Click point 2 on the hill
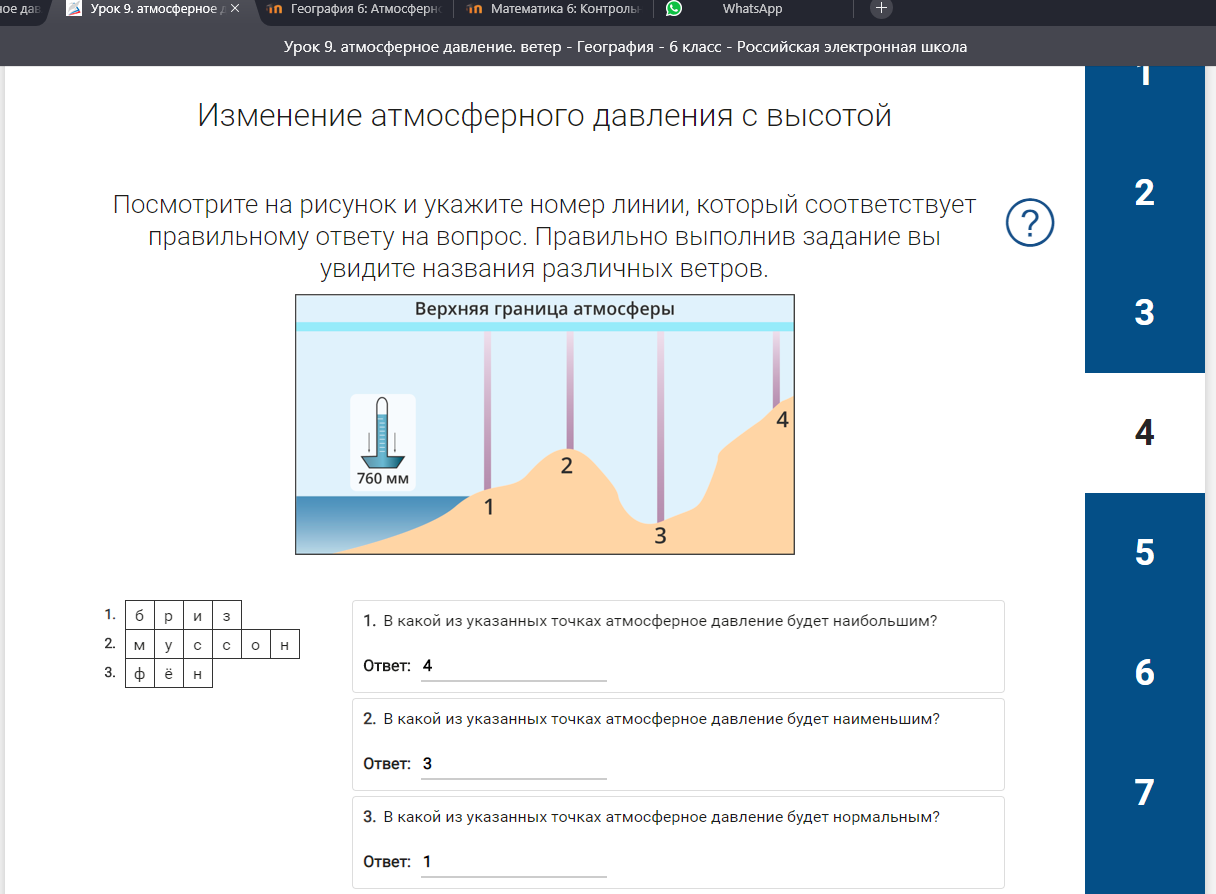 point(567,465)
